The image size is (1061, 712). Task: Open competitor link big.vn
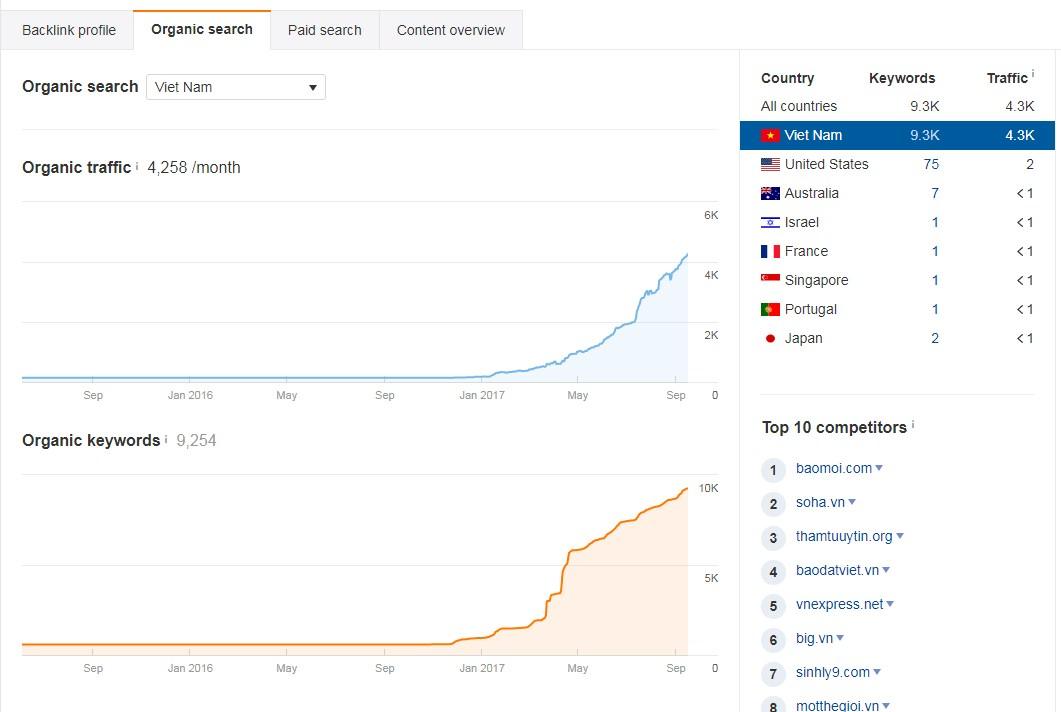tap(814, 638)
